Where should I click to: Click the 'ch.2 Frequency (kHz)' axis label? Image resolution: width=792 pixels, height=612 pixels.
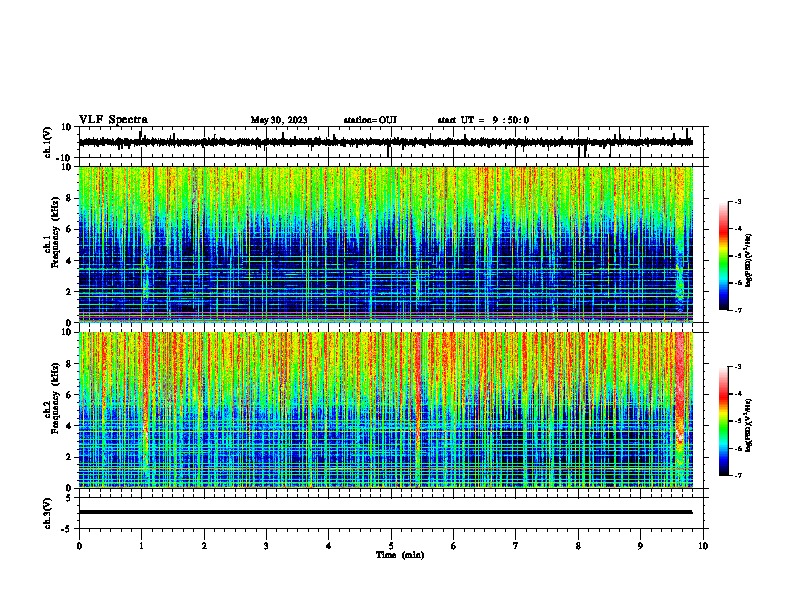(51, 398)
